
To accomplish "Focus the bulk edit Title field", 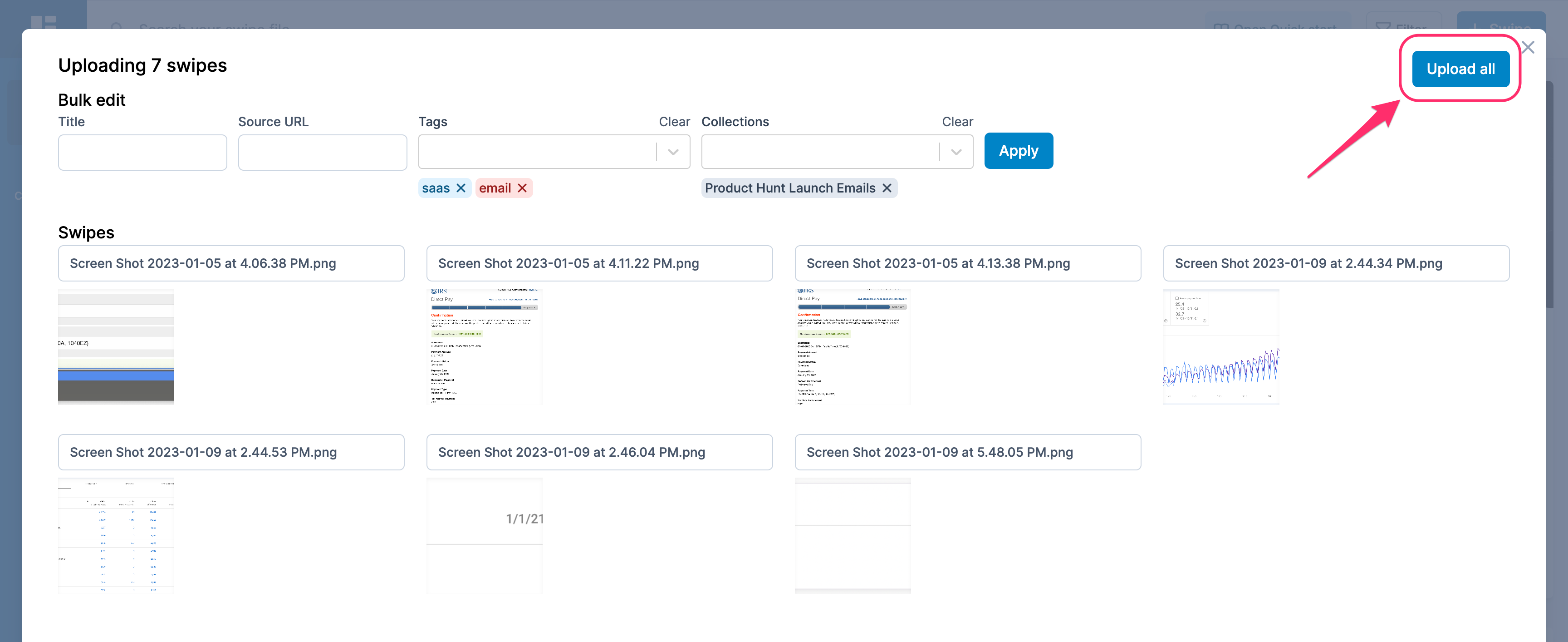I will coord(142,152).
